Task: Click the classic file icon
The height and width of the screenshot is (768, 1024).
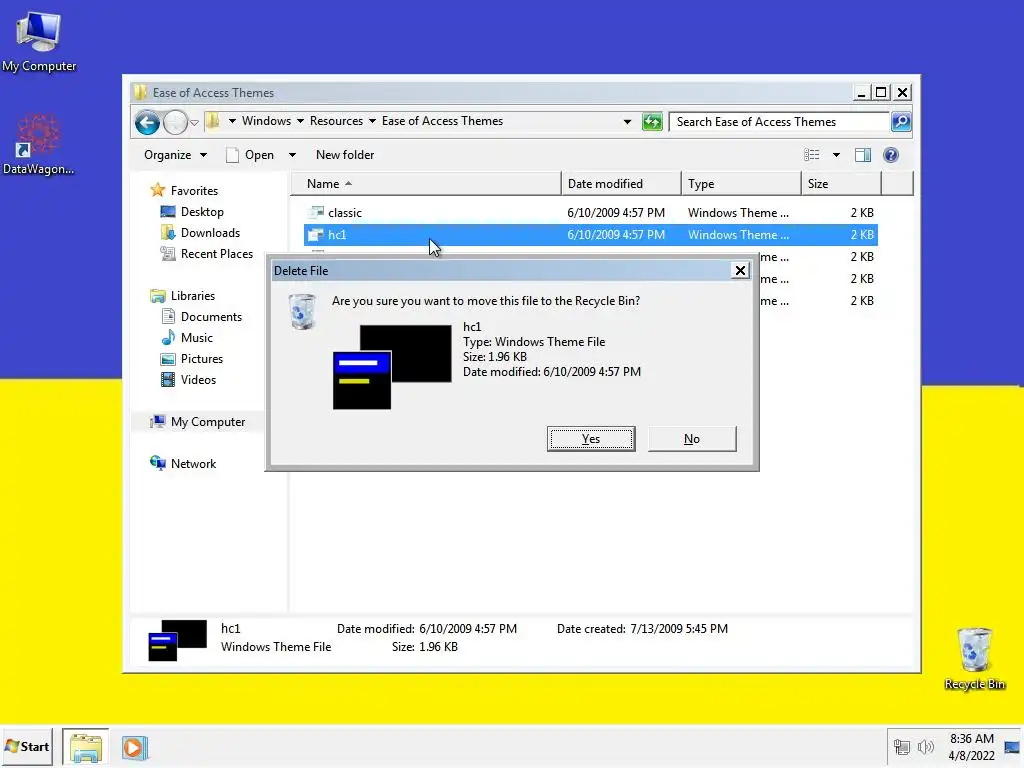Action: click(x=316, y=212)
